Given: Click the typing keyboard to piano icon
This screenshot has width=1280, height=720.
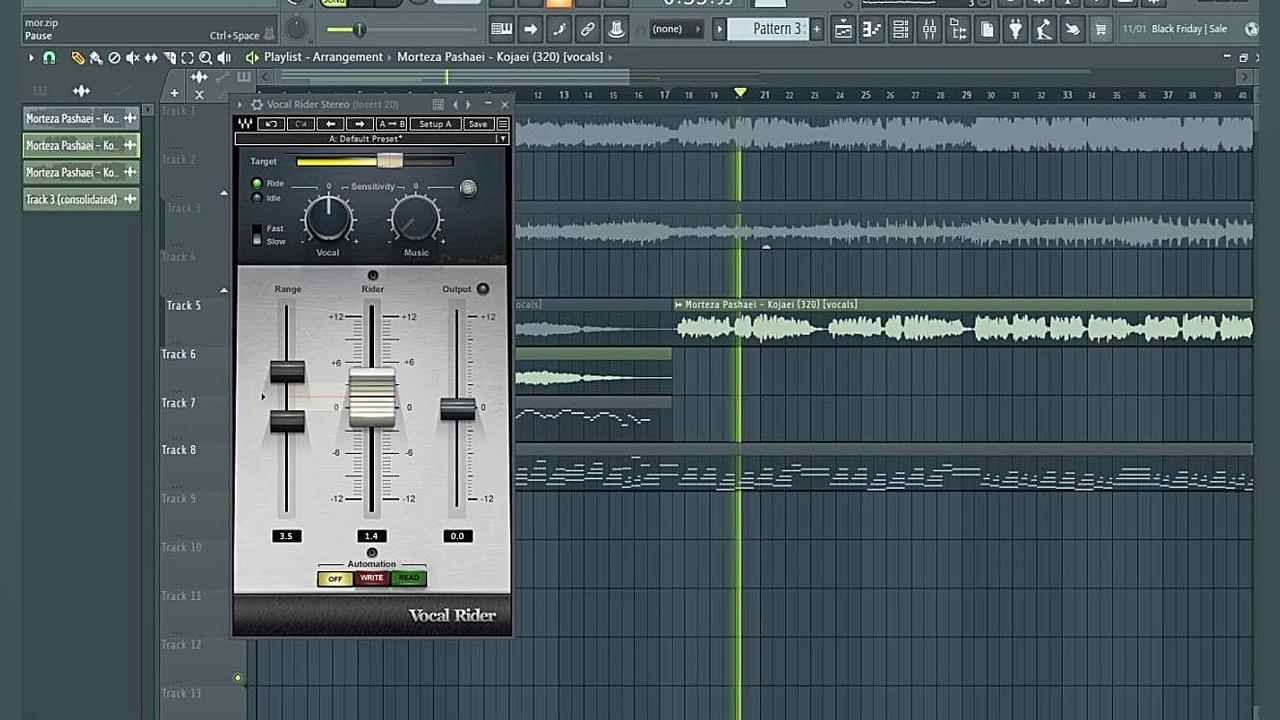Looking at the screenshot, I should (x=501, y=29).
